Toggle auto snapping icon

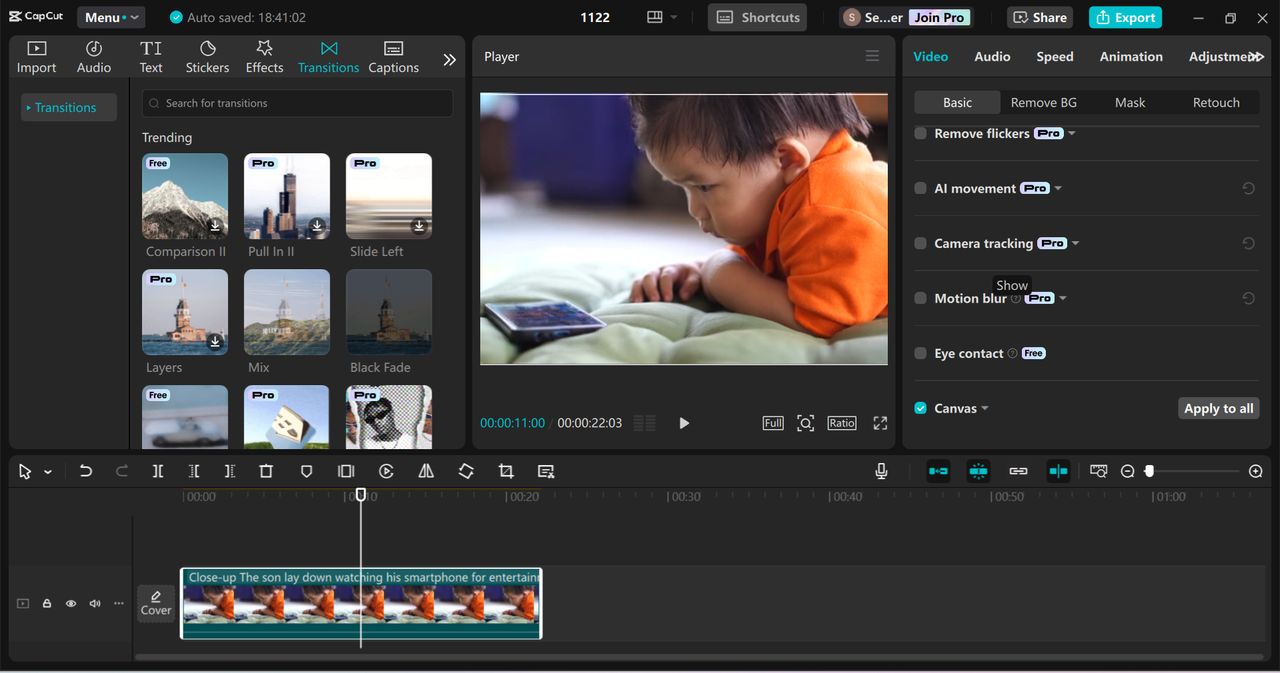point(978,471)
